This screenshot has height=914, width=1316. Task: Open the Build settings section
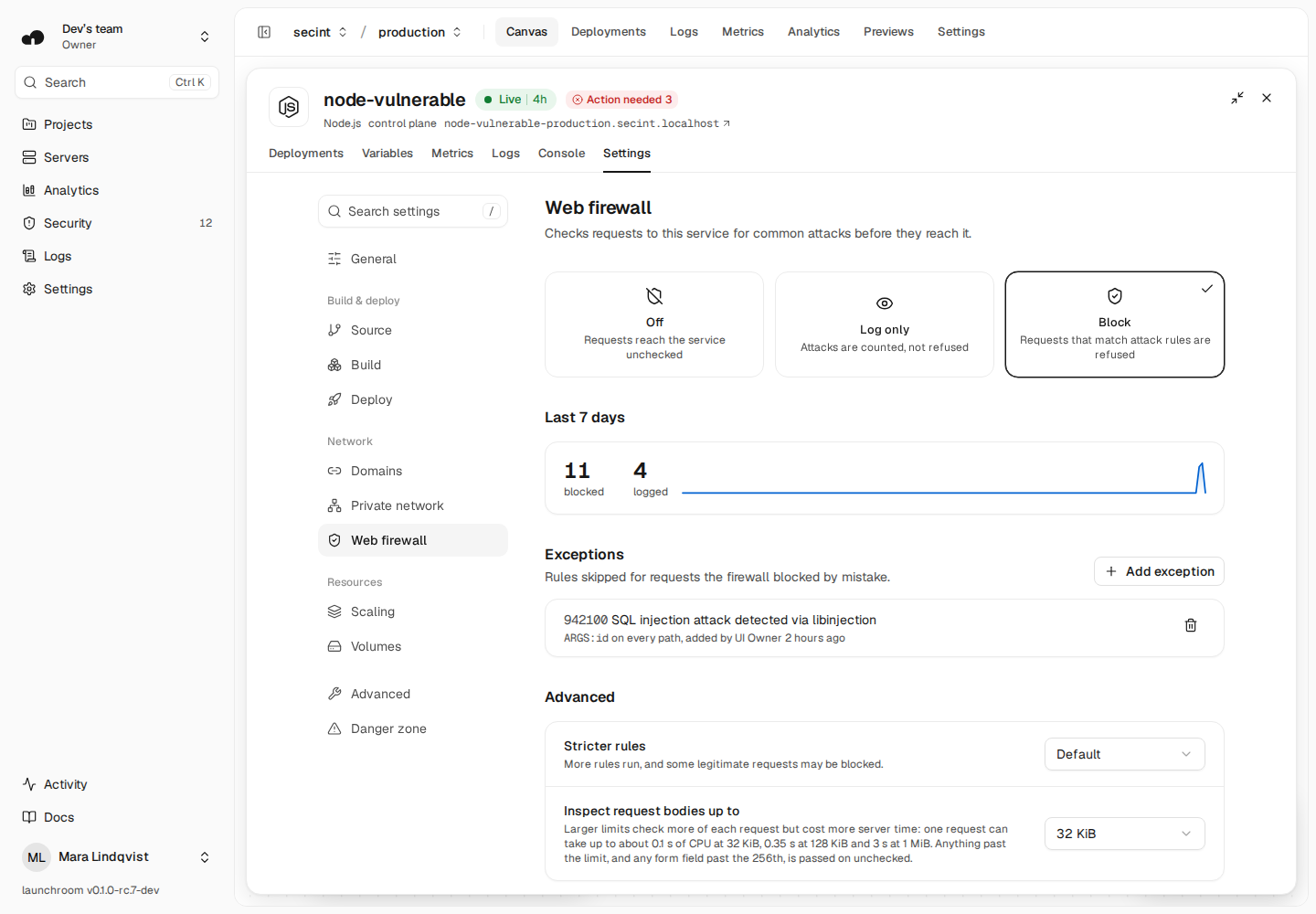point(413,365)
